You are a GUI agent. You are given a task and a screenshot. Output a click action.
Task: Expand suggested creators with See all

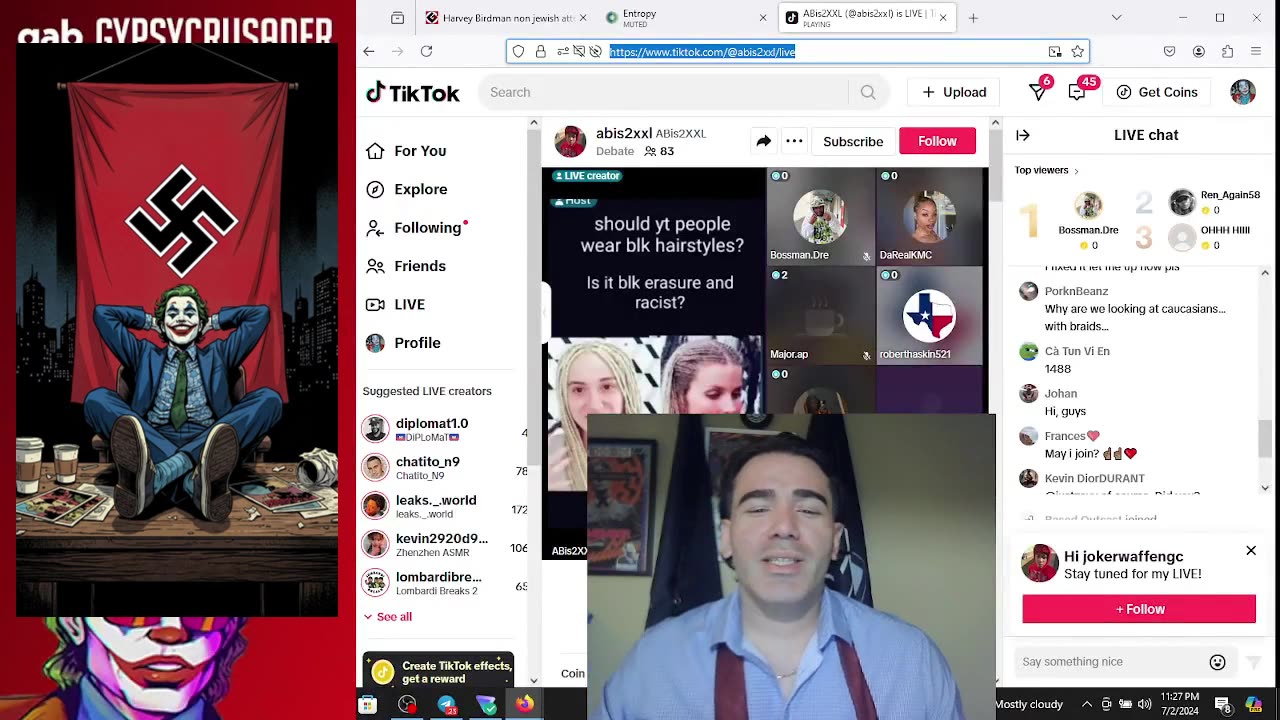pos(388,617)
